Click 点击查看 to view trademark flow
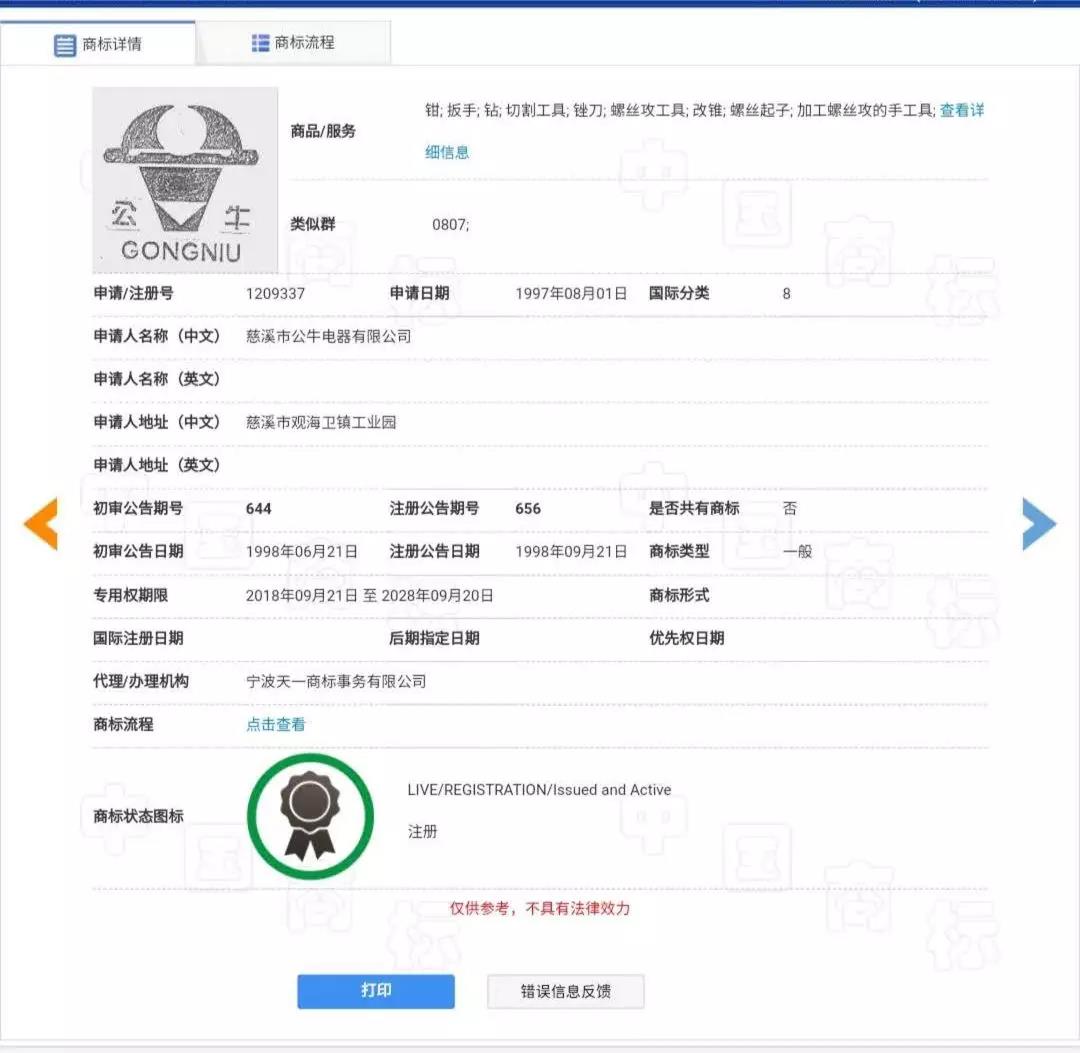This screenshot has width=1080, height=1053. coord(276,724)
